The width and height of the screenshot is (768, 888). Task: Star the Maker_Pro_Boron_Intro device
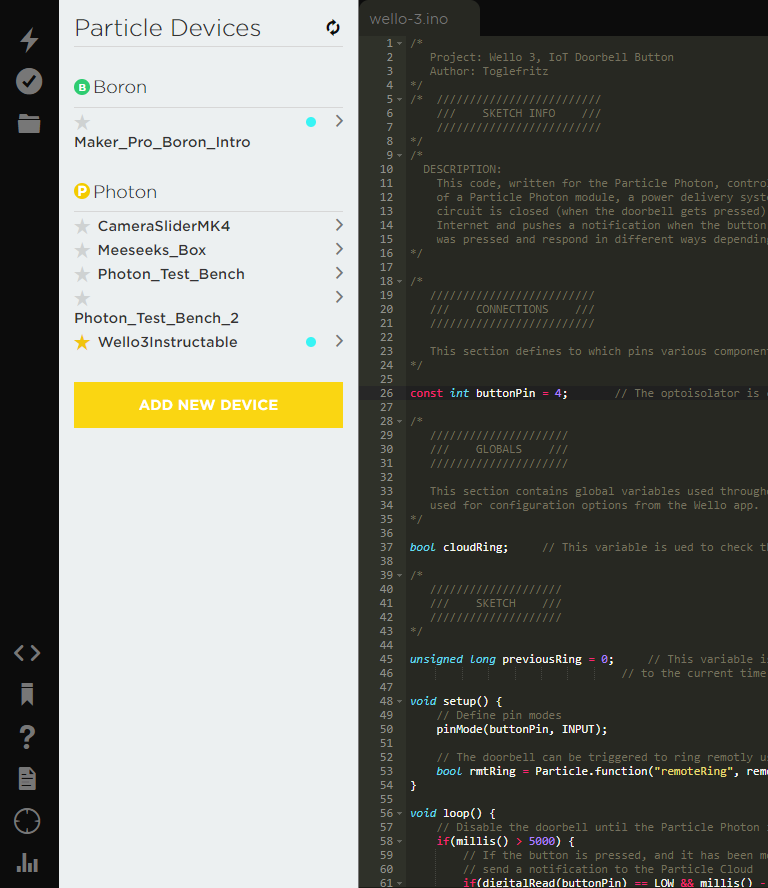point(82,122)
